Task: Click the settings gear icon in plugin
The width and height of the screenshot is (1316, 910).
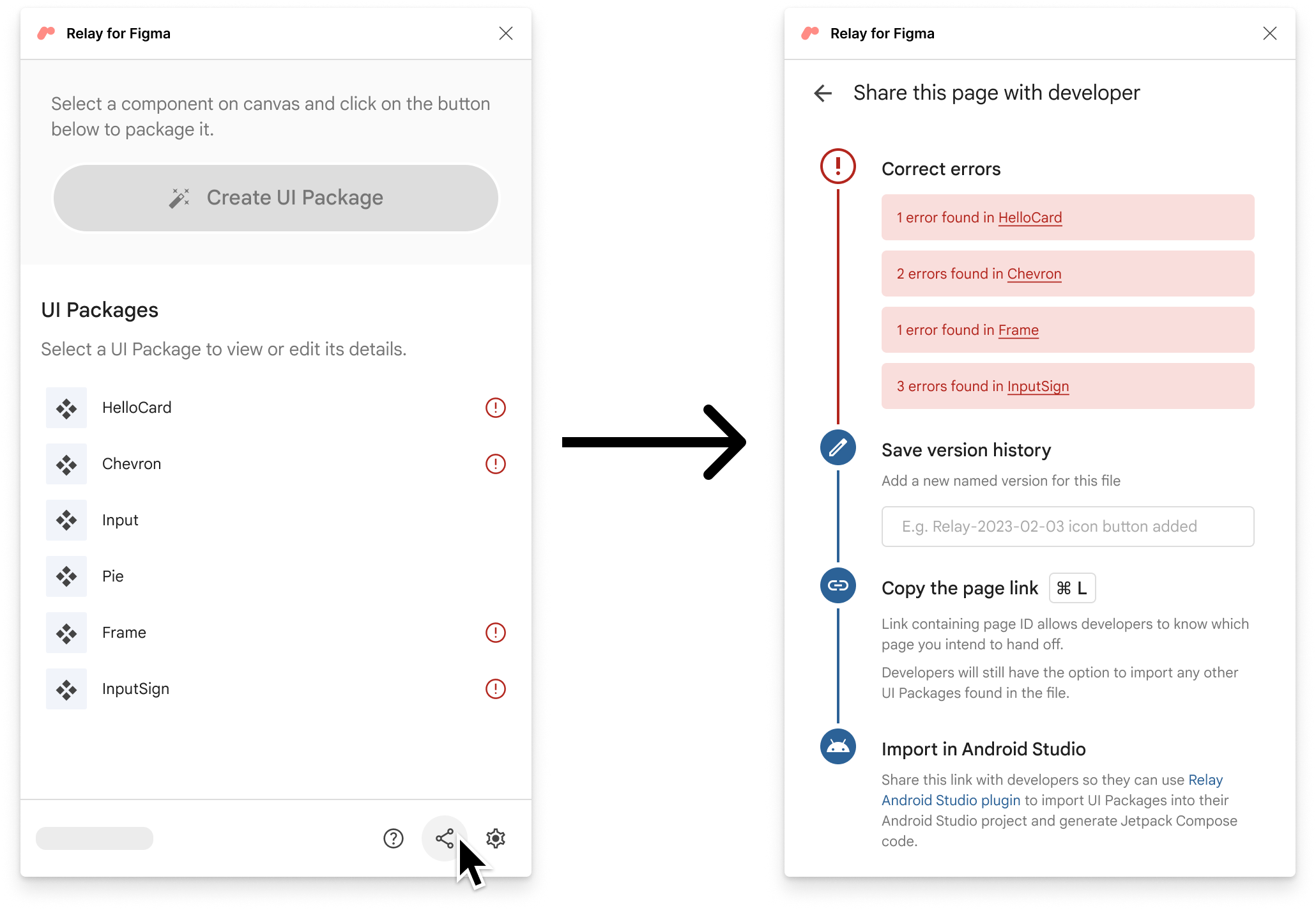Action: pos(495,838)
